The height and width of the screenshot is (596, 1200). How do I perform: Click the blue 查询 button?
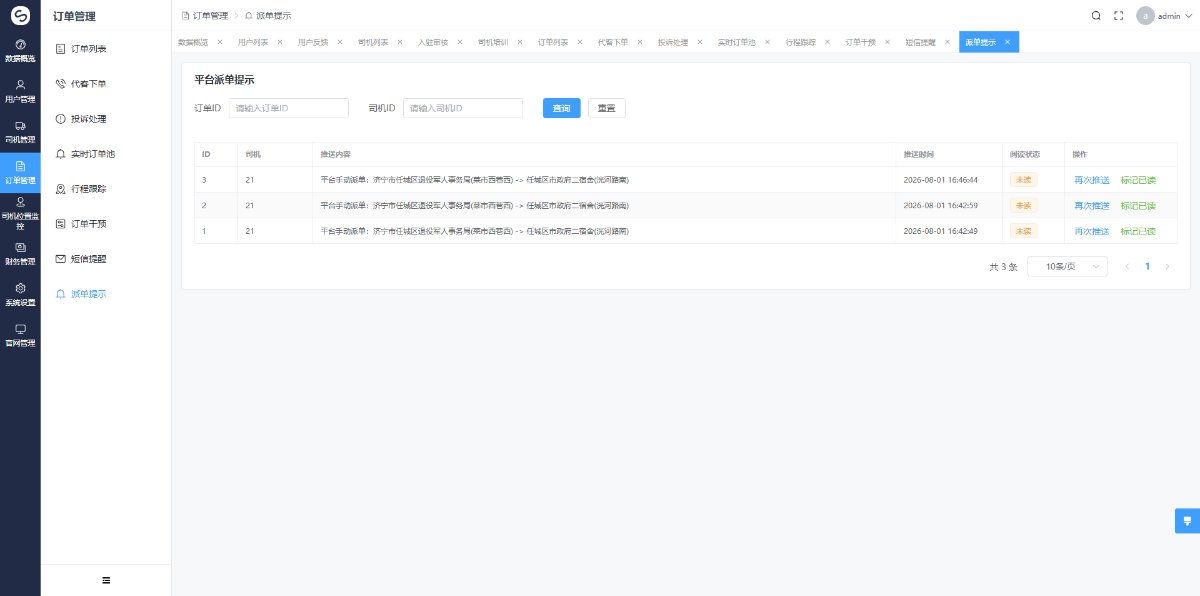coord(561,108)
